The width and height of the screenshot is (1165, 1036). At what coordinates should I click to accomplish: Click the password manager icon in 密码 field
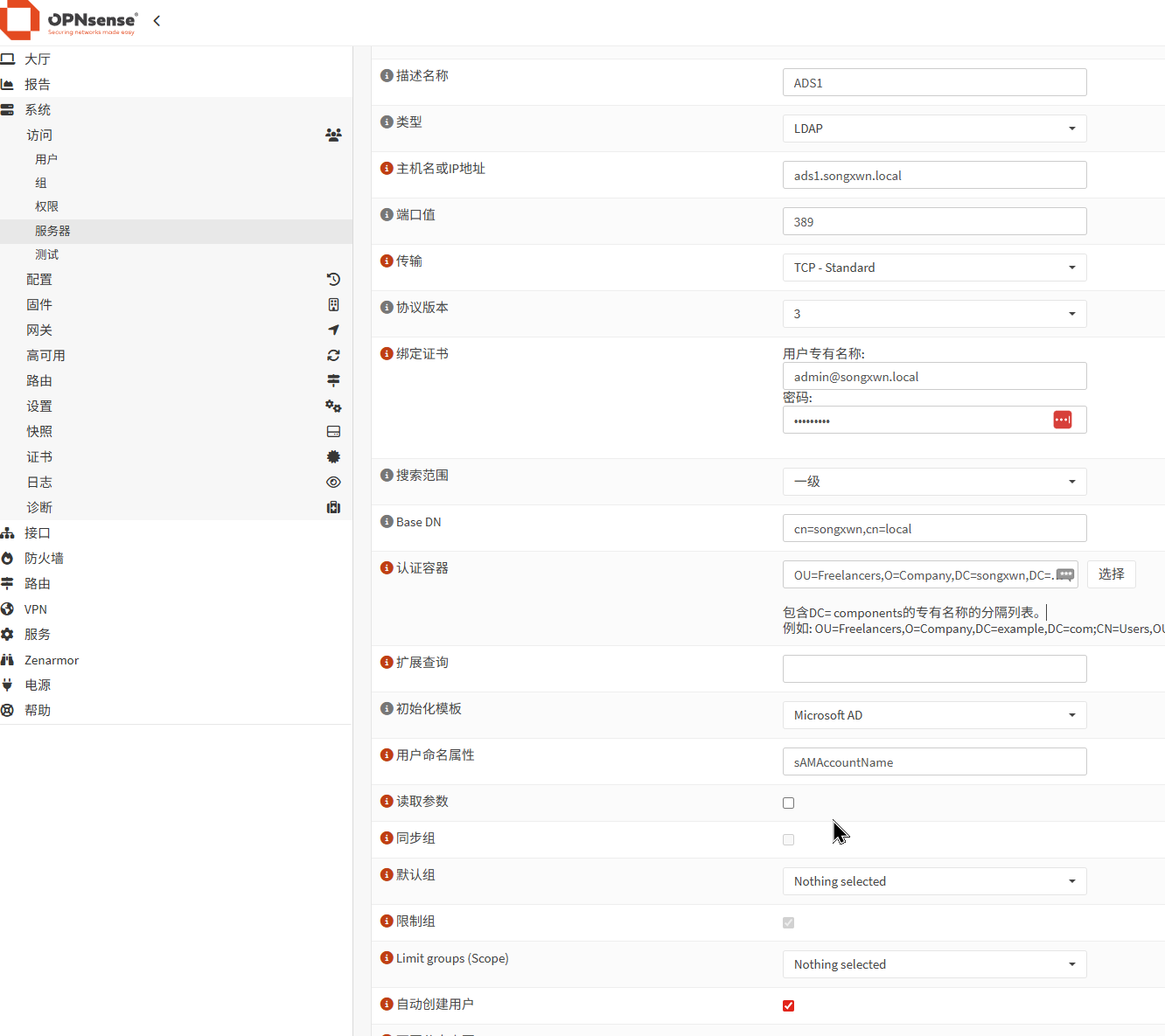(x=1062, y=421)
